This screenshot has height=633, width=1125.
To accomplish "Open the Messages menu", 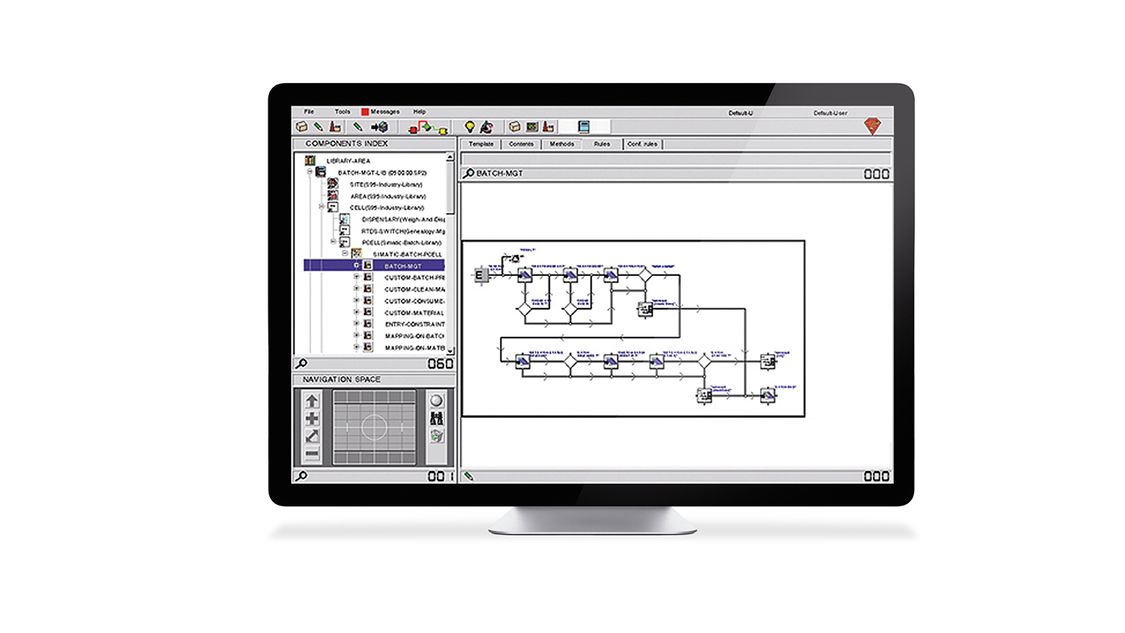I will pos(385,112).
